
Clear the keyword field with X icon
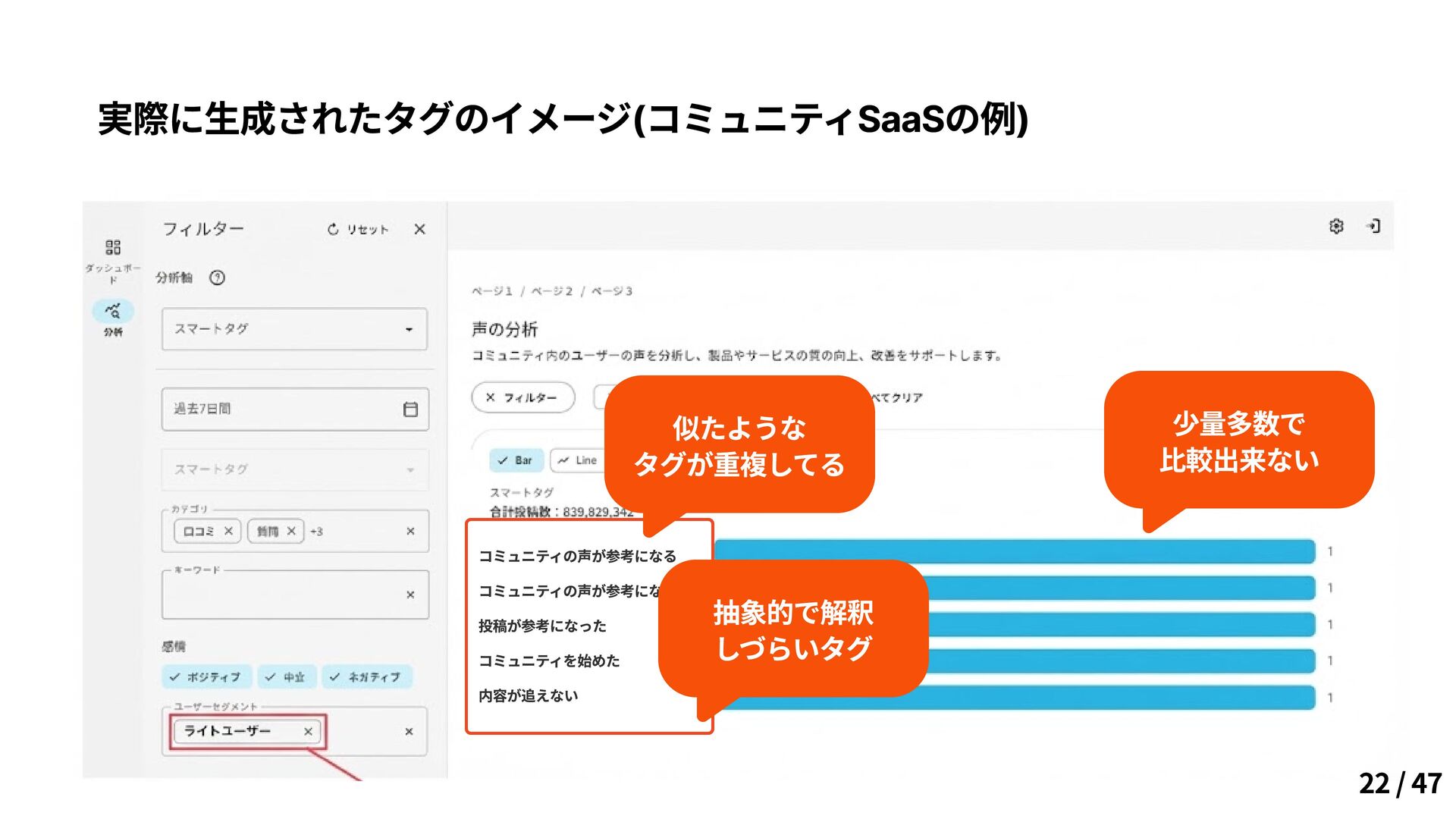(x=410, y=595)
